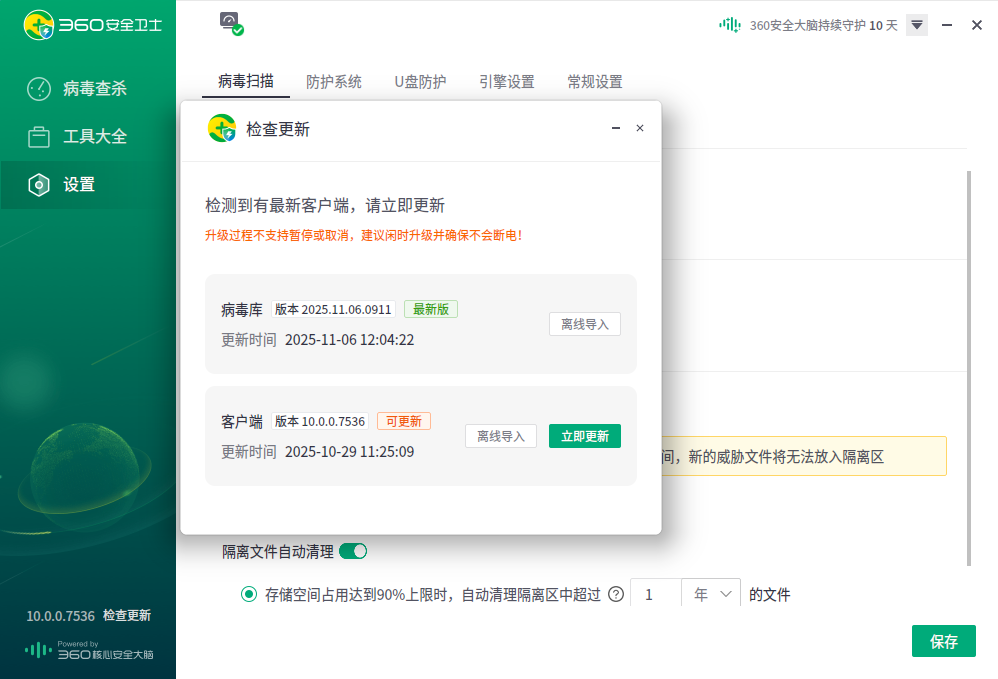Click the settings page vertical scrollbar
This screenshot has width=998, height=679.
(969, 368)
